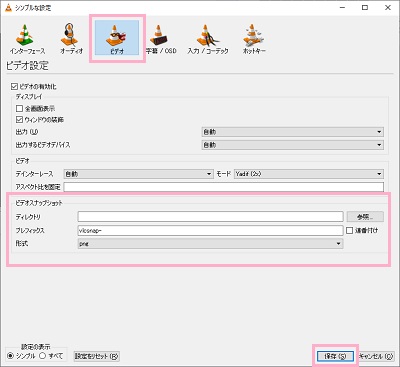Open the 字幕 / OSD settings category

click(161, 39)
